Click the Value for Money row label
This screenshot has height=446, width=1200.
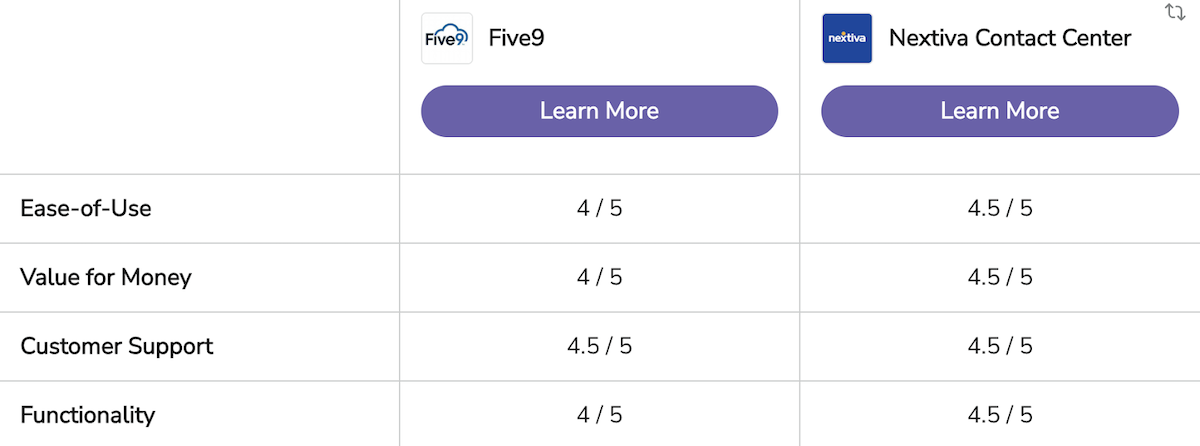point(105,277)
